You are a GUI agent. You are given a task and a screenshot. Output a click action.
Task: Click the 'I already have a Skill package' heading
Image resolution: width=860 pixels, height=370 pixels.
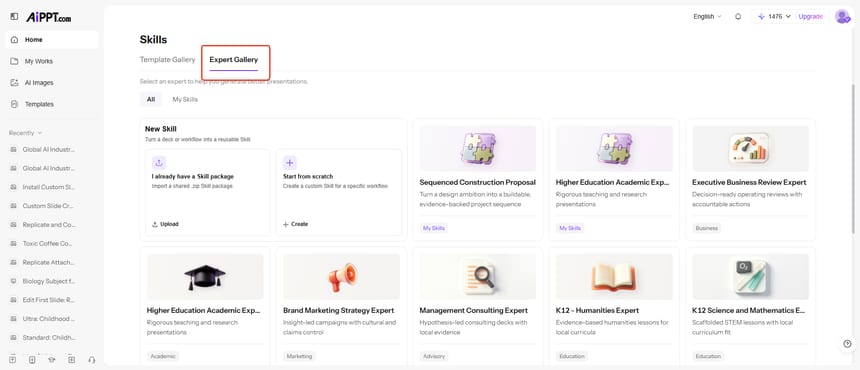click(x=193, y=177)
